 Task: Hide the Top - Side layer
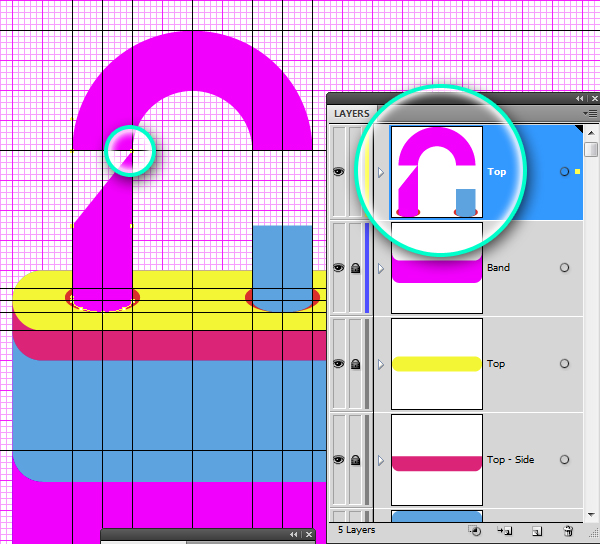point(339,460)
